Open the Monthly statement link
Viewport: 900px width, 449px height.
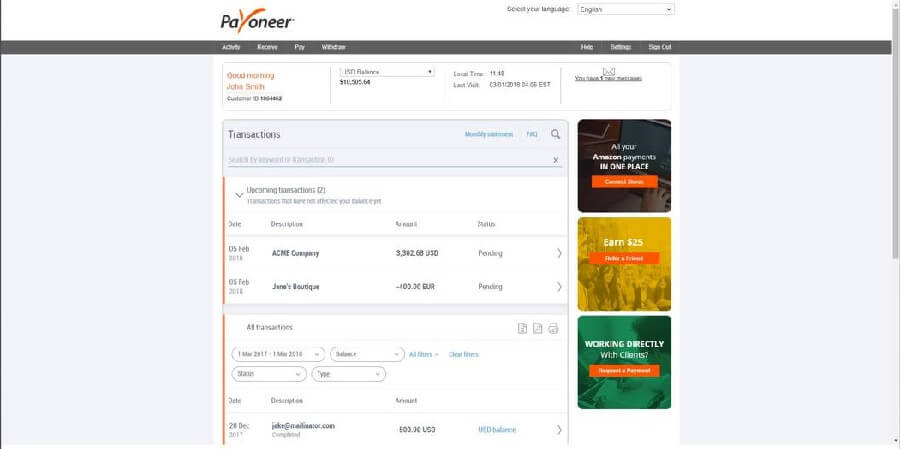488,134
